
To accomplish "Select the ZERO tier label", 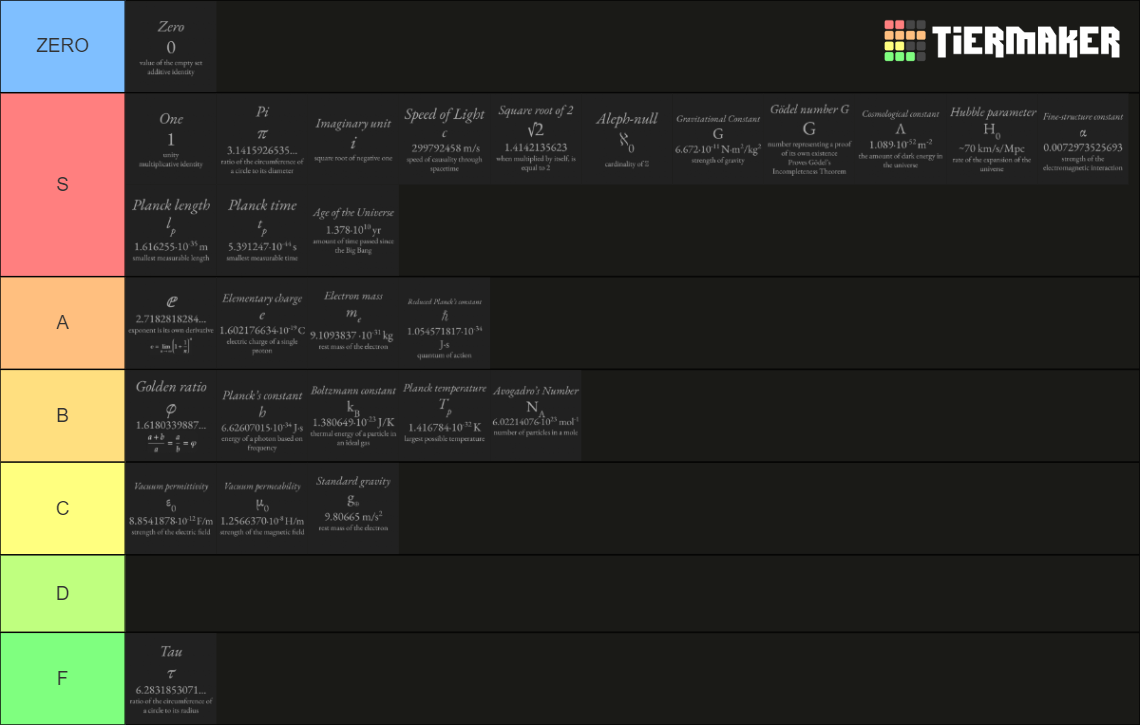I will (63, 46).
